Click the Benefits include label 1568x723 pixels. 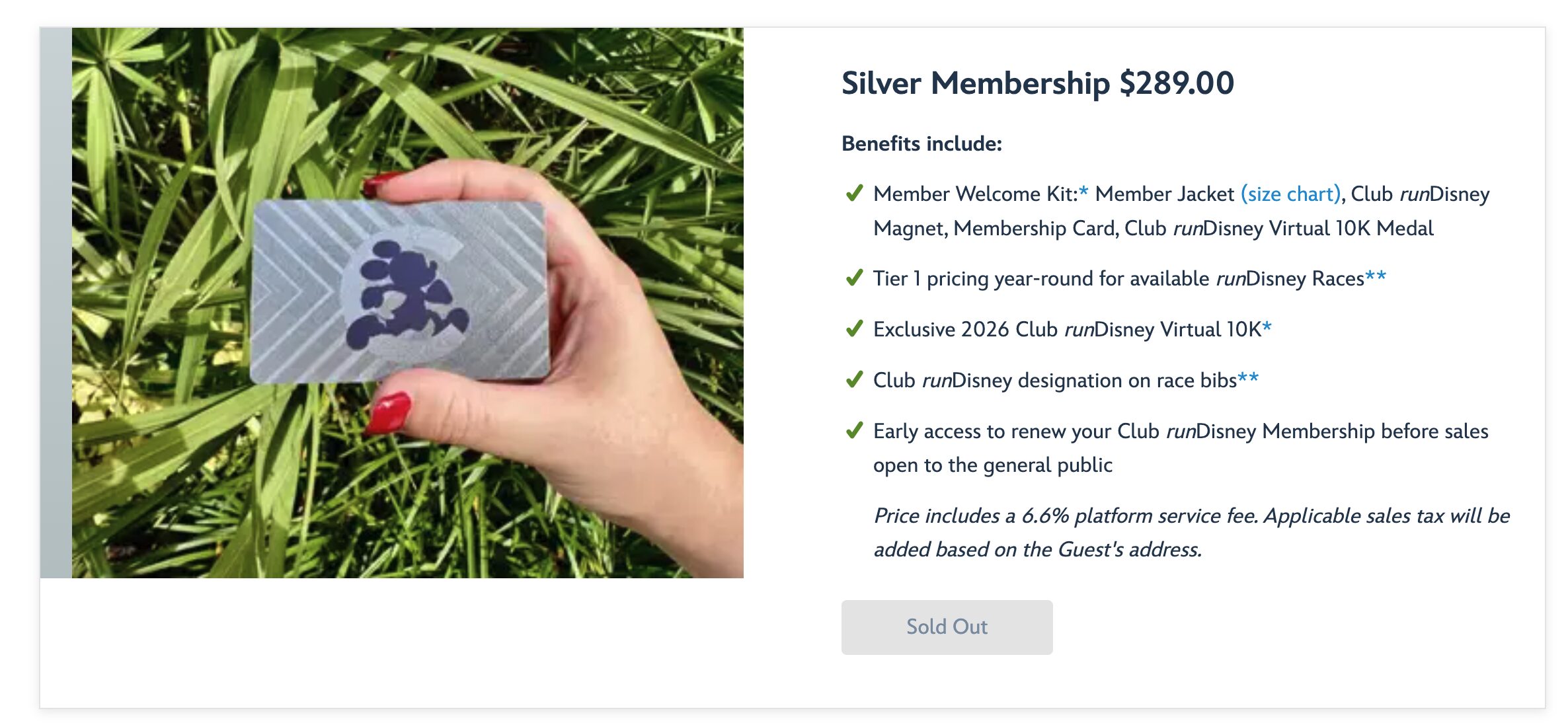[921, 143]
